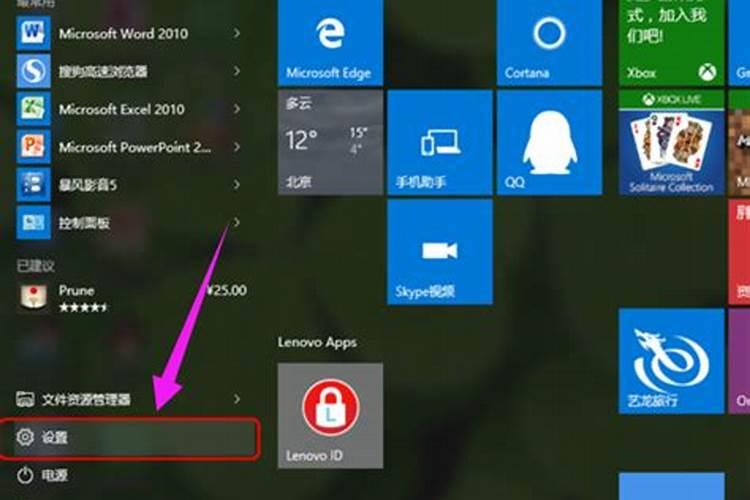
Task: Select the 控制面板 menu label
Action: click(84, 222)
